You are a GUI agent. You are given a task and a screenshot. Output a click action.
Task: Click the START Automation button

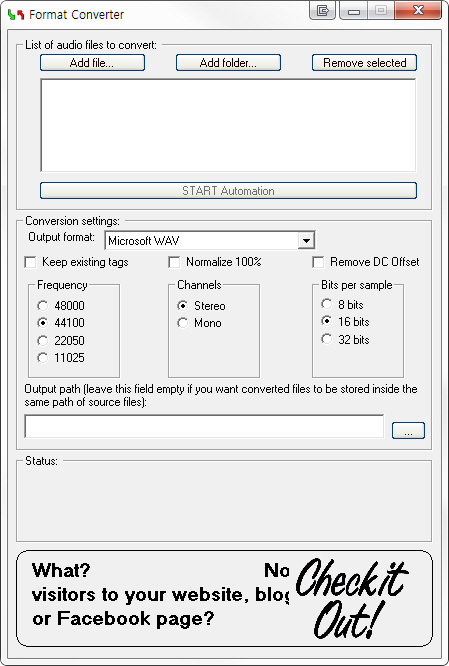(228, 191)
